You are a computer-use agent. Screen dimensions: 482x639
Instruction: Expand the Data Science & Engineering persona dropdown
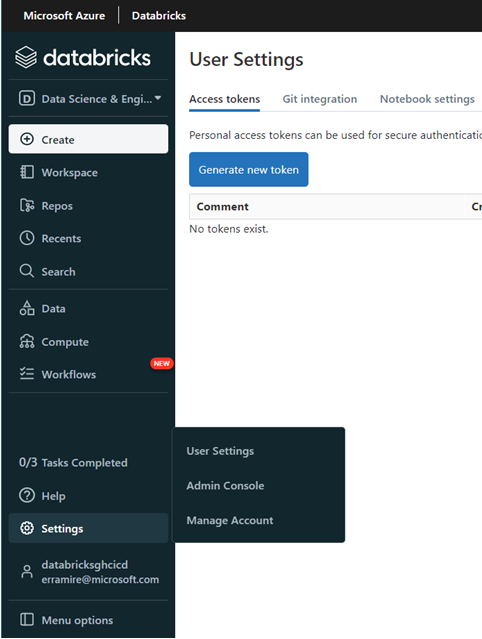[x=89, y=99]
